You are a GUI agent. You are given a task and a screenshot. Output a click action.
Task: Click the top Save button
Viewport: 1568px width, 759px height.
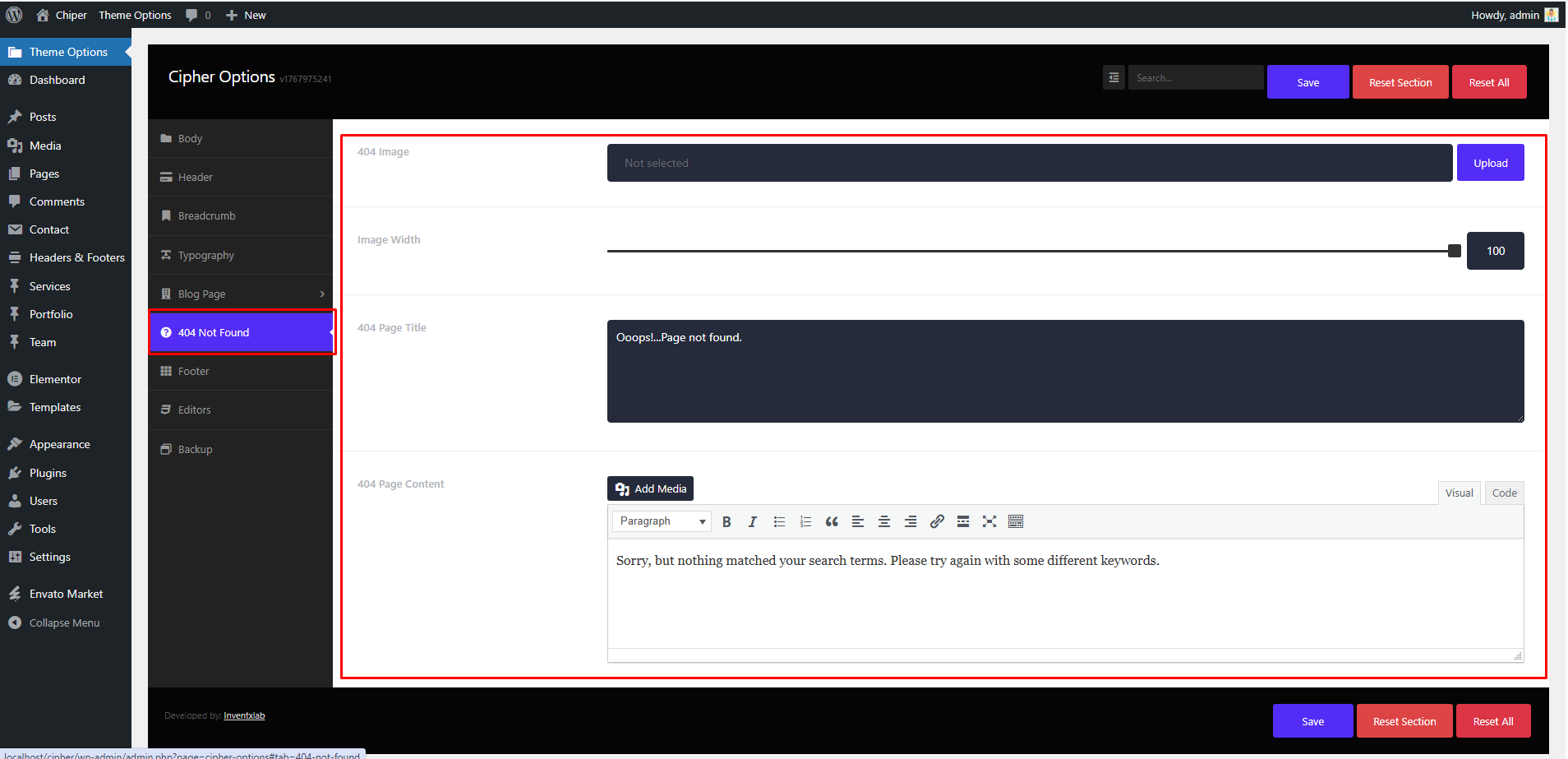point(1307,82)
